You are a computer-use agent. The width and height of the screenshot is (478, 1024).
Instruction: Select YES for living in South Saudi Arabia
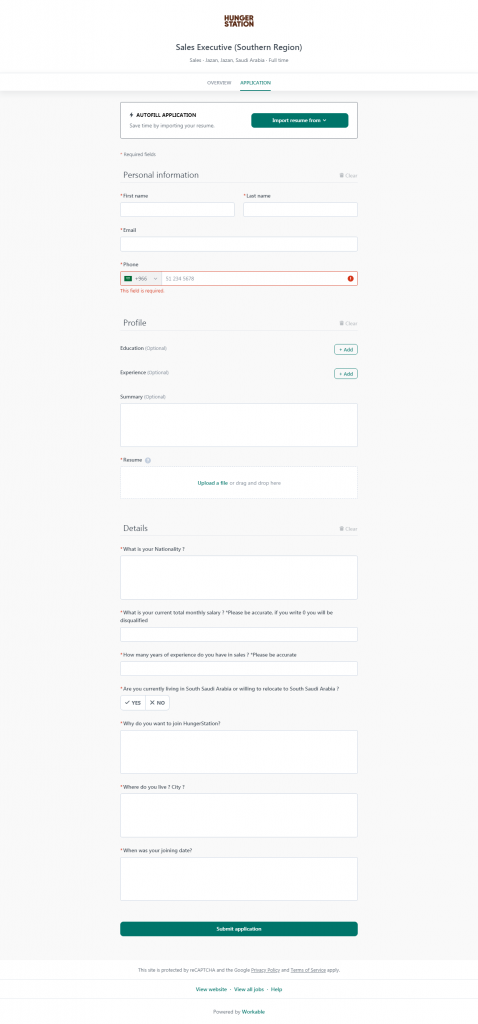tap(133, 703)
